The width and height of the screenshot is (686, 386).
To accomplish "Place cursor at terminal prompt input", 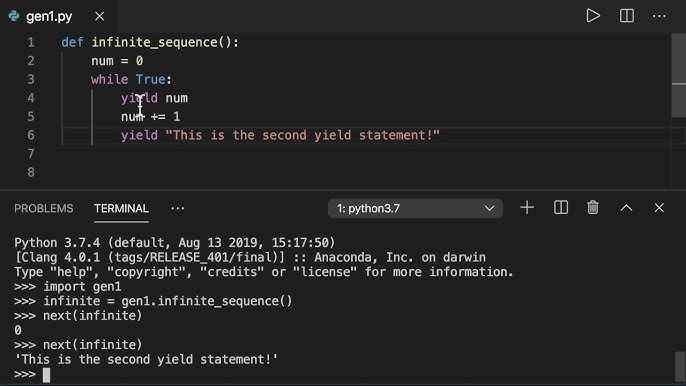I will click(46, 375).
